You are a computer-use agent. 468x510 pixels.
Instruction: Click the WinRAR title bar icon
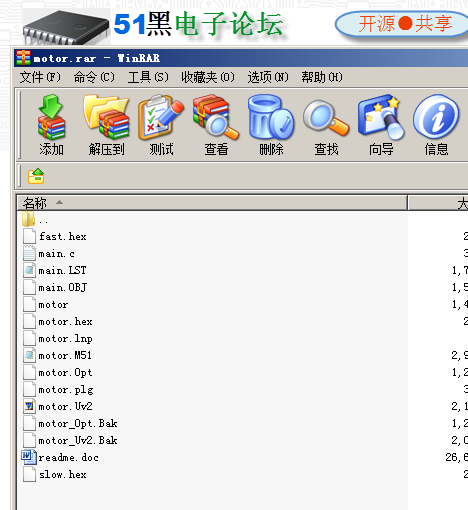[23, 58]
